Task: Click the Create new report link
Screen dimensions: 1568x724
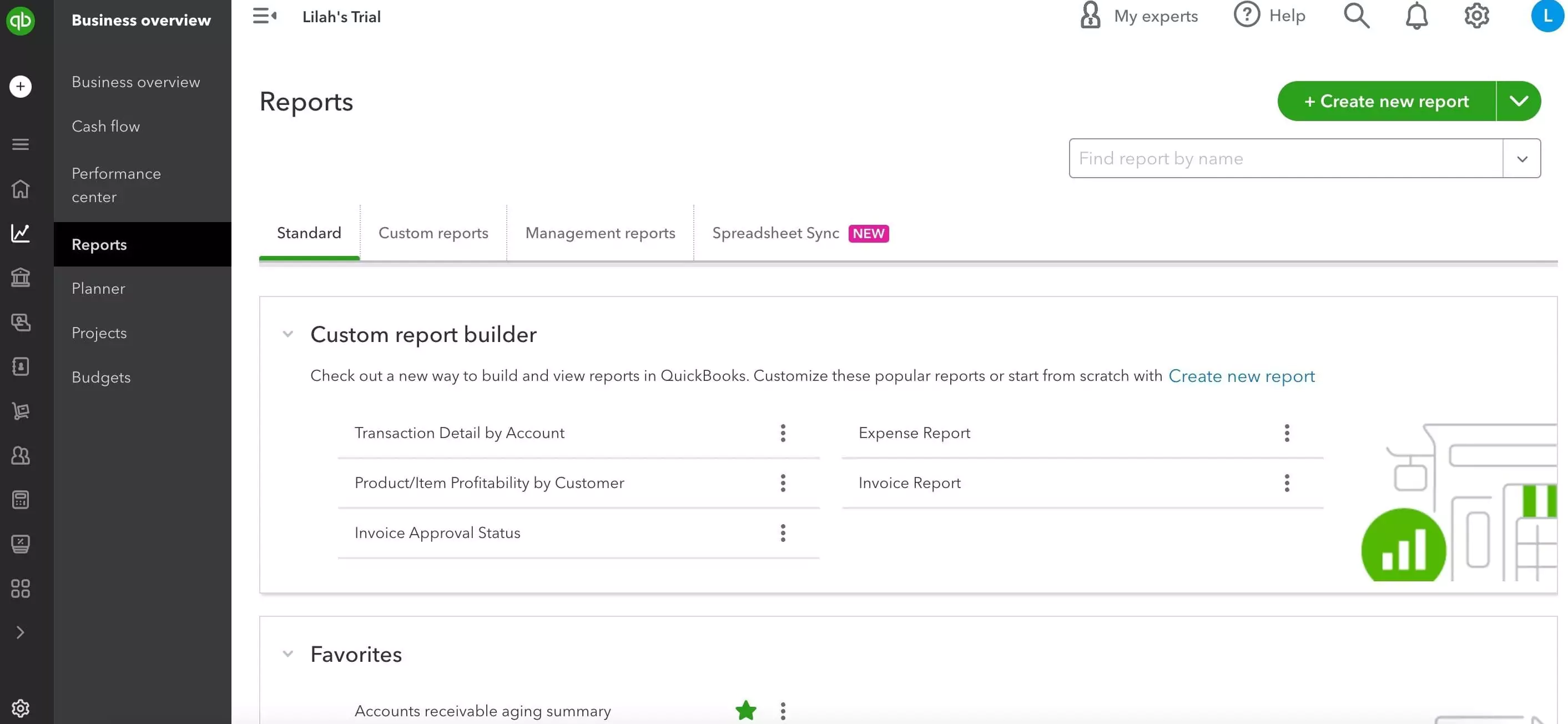Action: (1241, 376)
